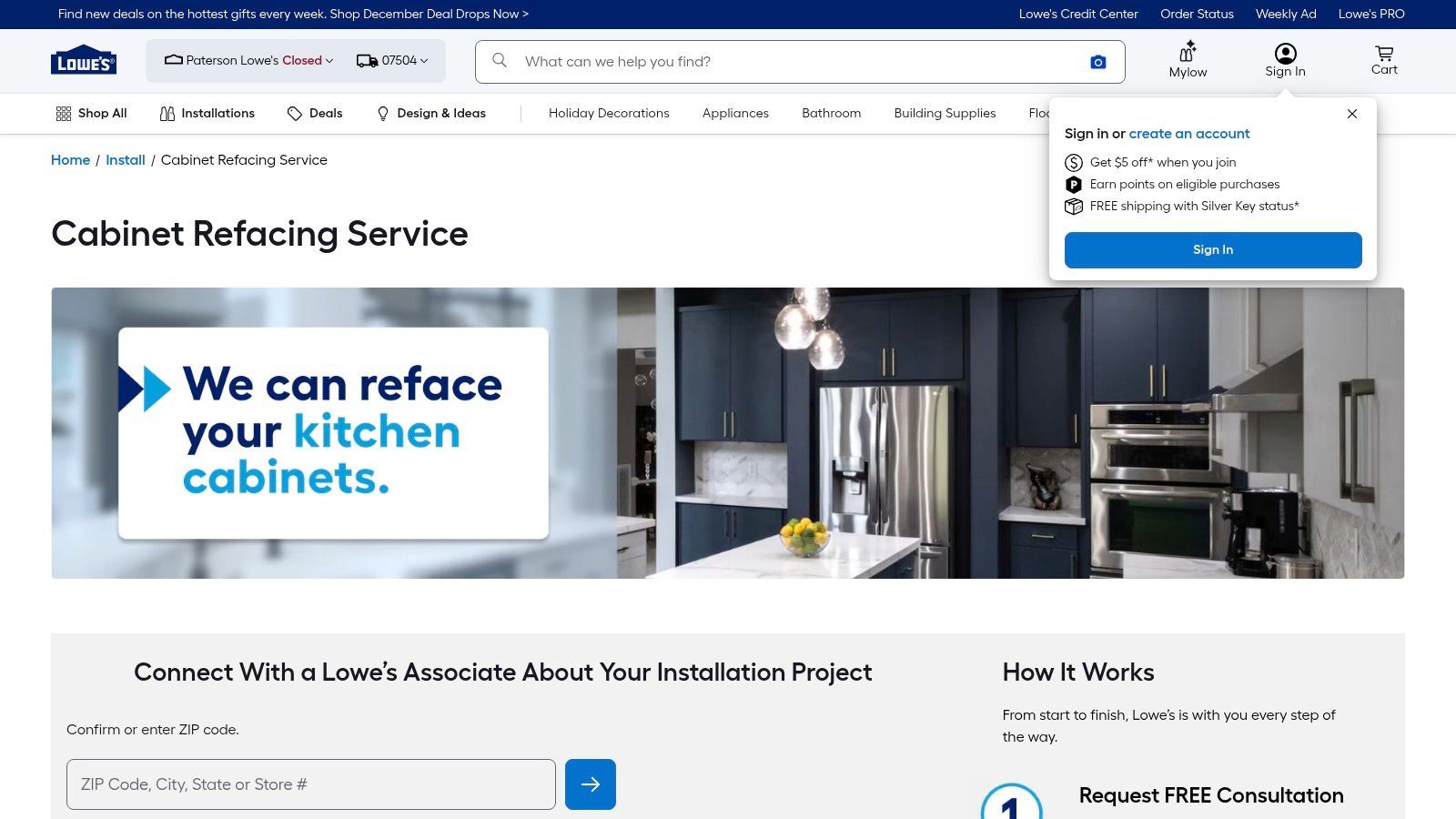Screen dimensions: 1456x819
Task: Click the Design & Ideas lightbulb icon
Action: point(381,113)
